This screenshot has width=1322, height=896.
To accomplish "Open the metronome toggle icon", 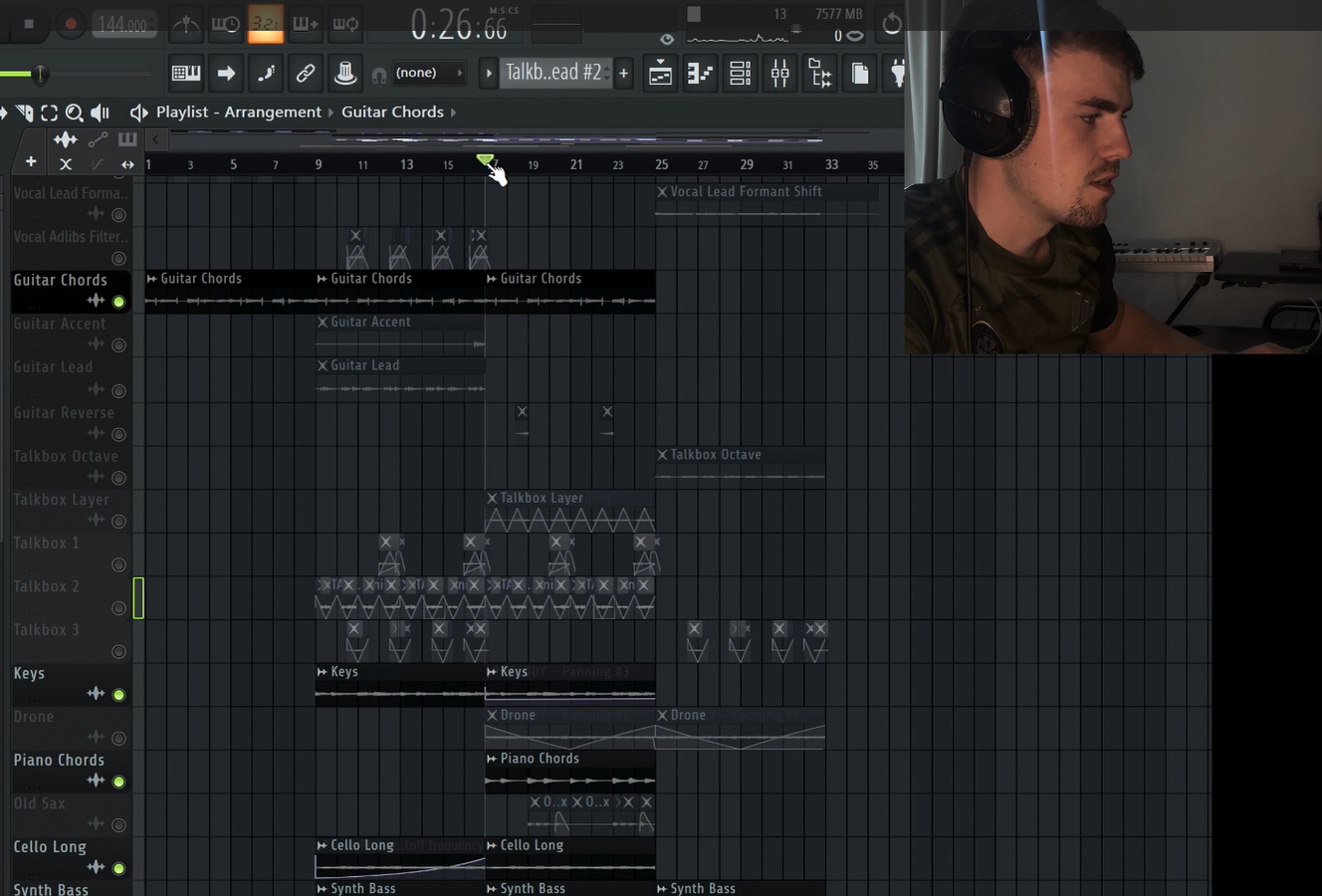I will (185, 24).
